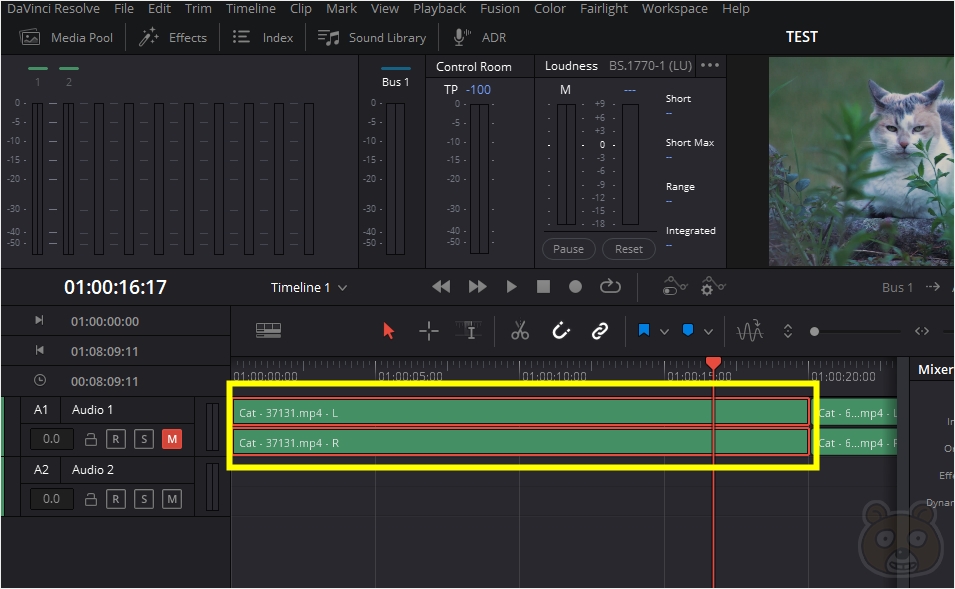Image resolution: width=955 pixels, height=589 pixels.
Task: Toggle loop playback
Action: pyautogui.click(x=610, y=286)
